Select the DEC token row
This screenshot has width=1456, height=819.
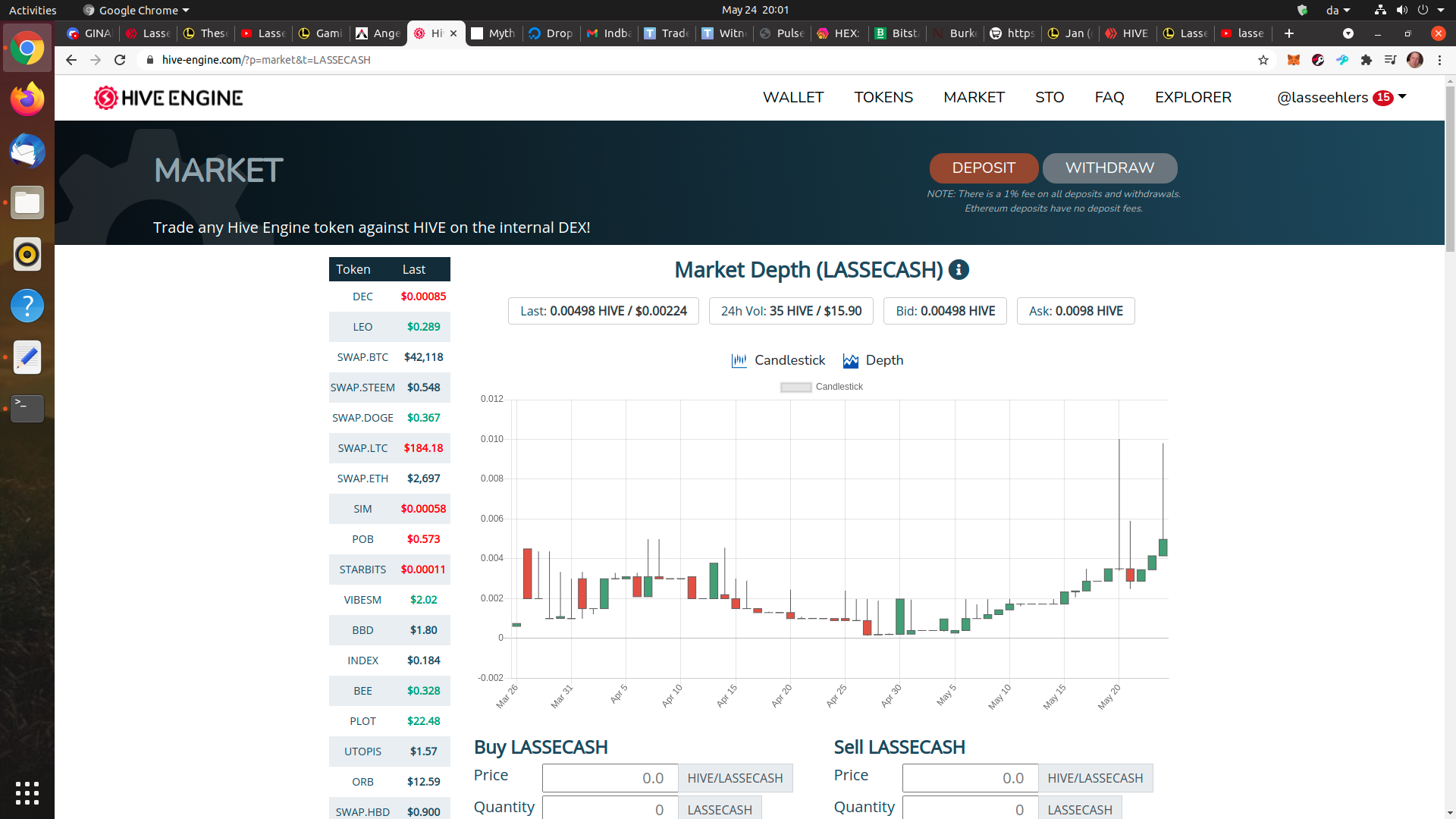click(389, 297)
